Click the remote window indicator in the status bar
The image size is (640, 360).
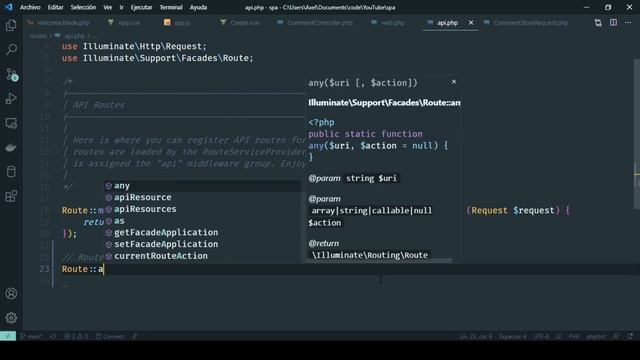(8, 336)
